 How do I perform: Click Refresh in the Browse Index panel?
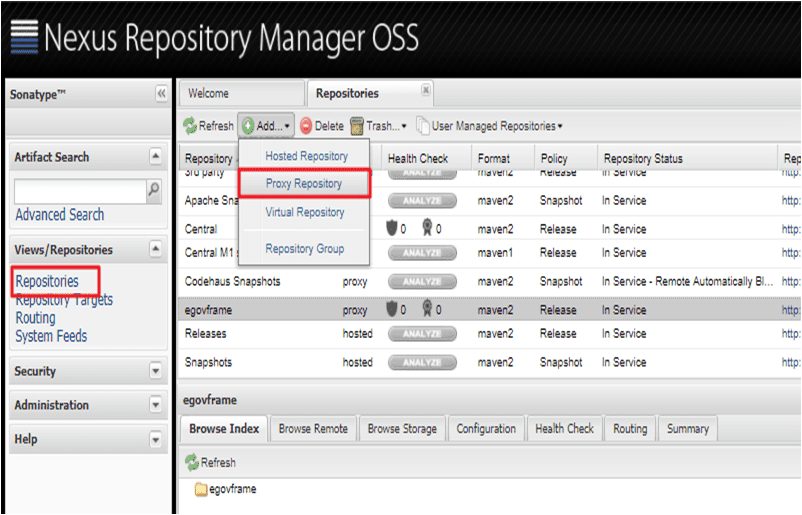(x=211, y=462)
